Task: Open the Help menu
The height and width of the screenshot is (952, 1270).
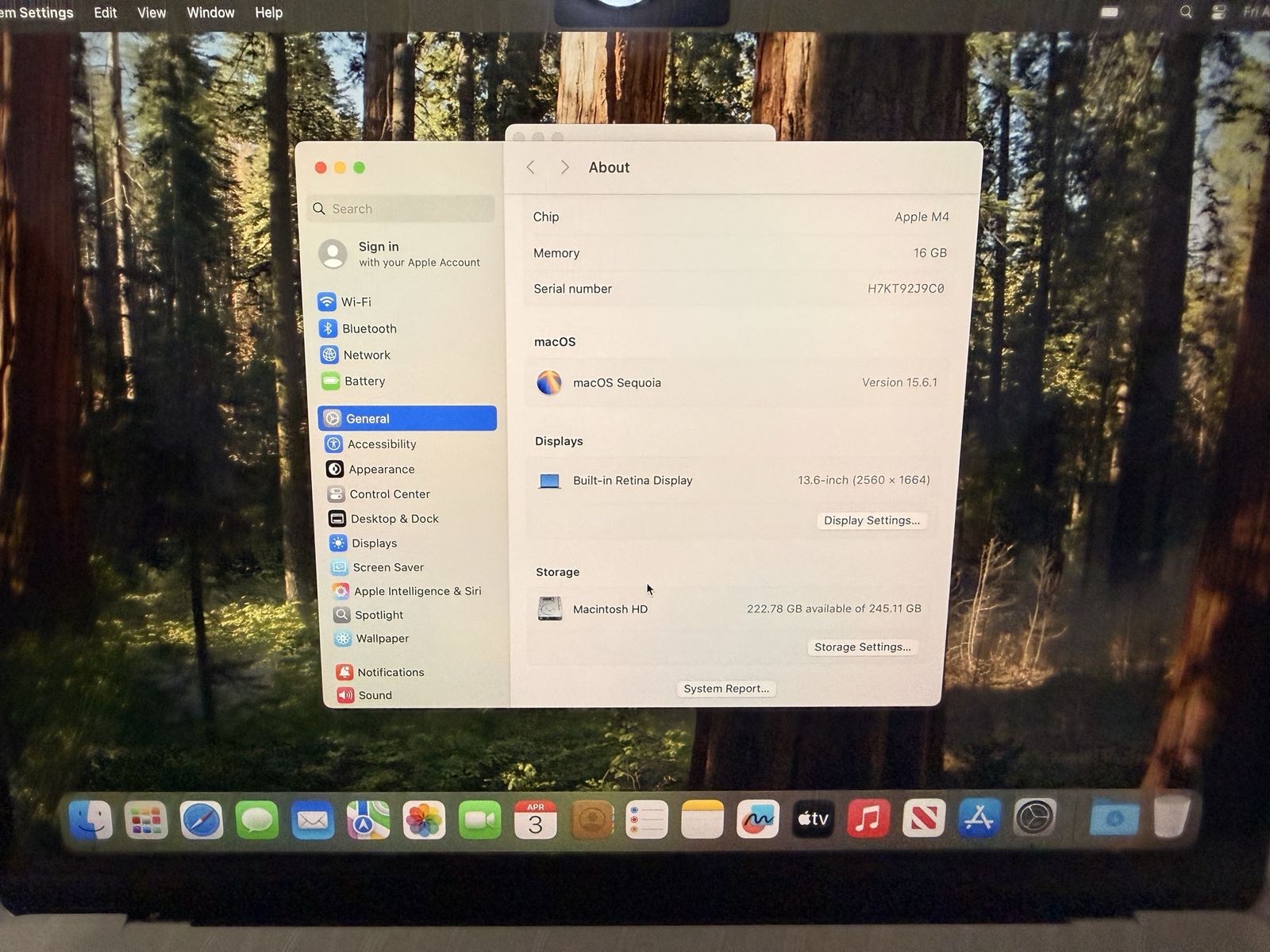Action: (268, 13)
